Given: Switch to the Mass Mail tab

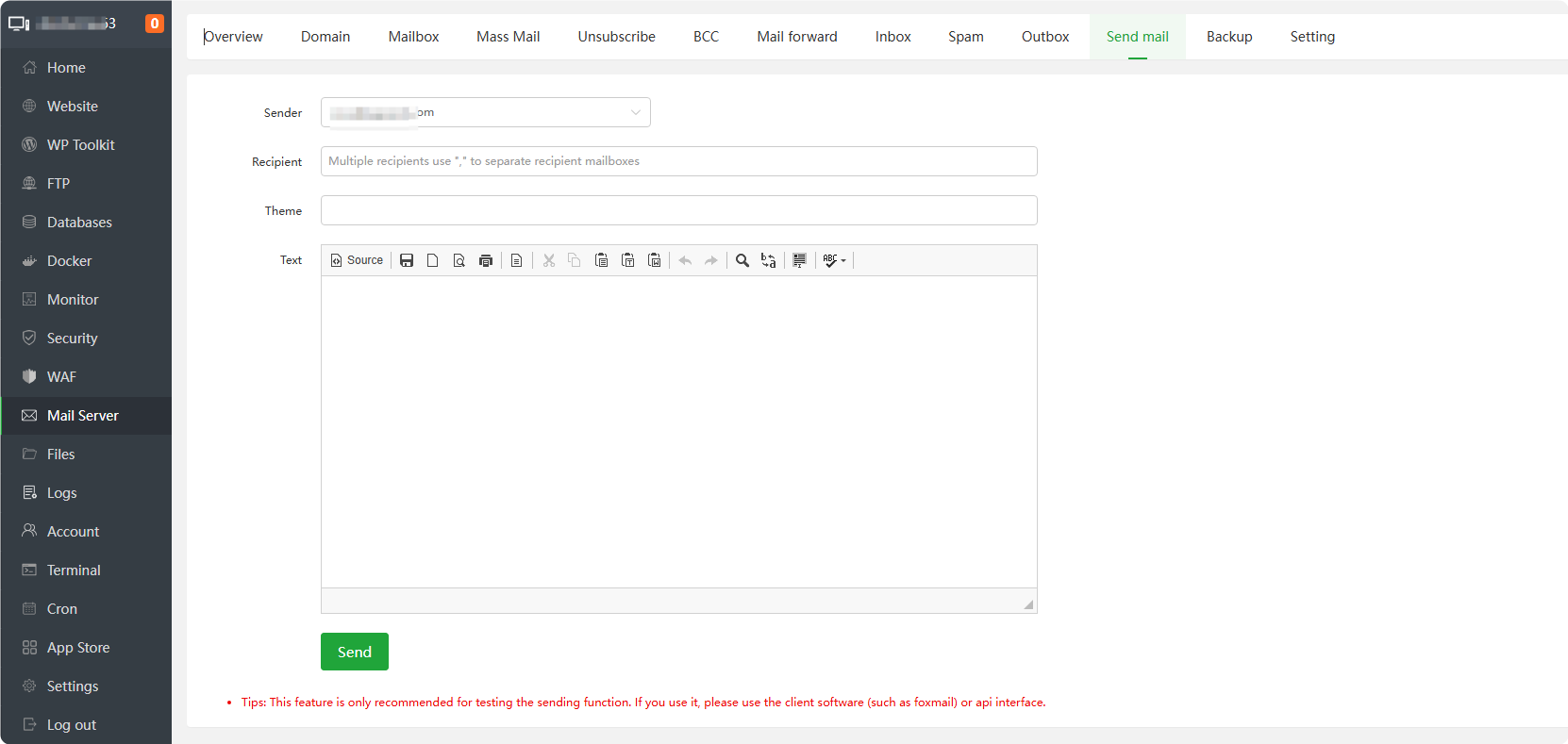Looking at the screenshot, I should 509,37.
